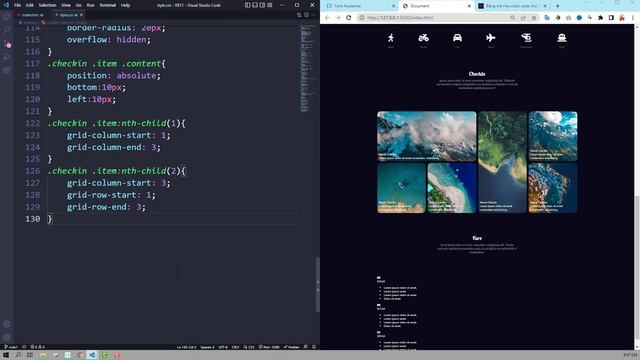Image resolution: width=640 pixels, height=360 pixels.
Task: Toggle primary side bar layout icon
Action: pos(248,5)
